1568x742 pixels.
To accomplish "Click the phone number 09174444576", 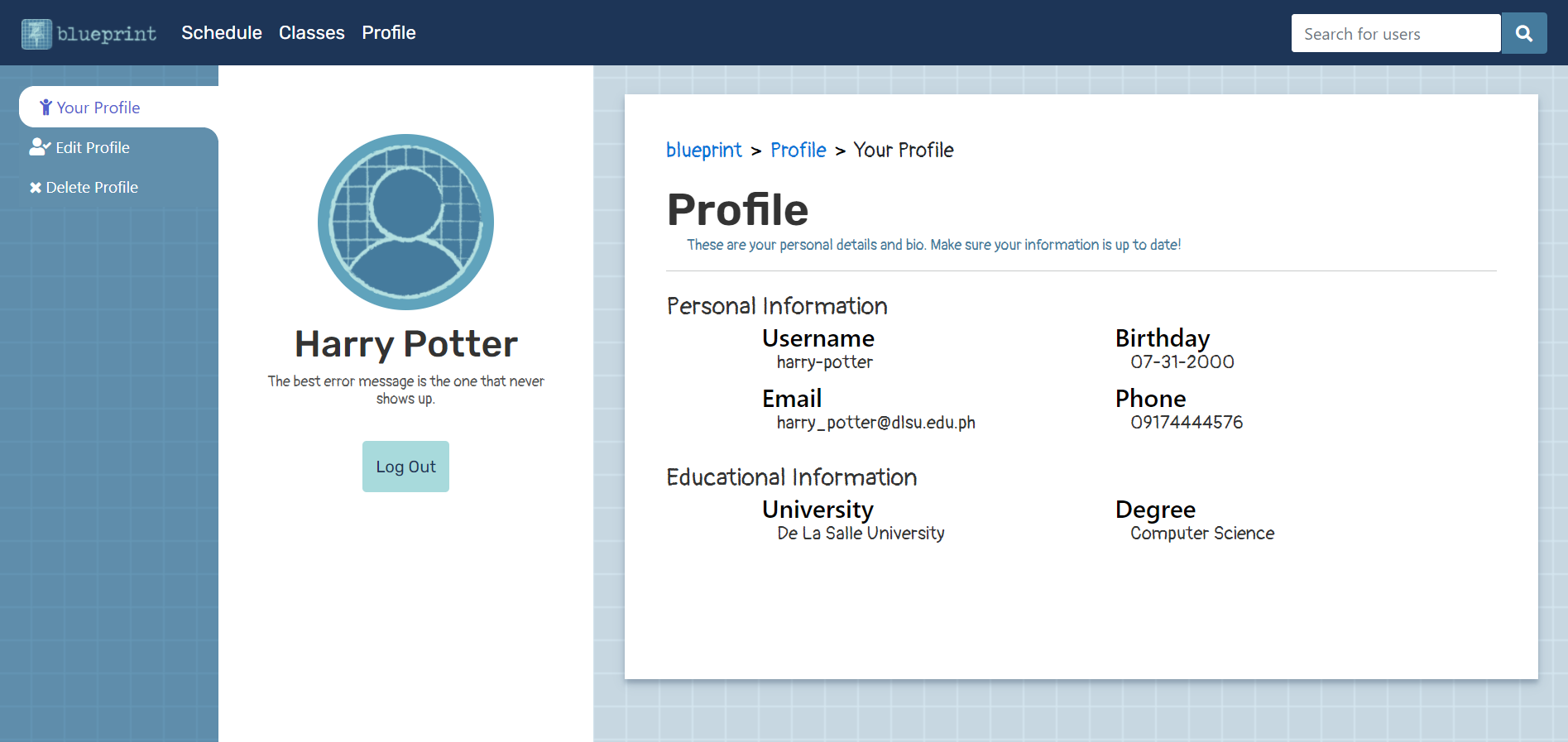I will (x=1187, y=423).
